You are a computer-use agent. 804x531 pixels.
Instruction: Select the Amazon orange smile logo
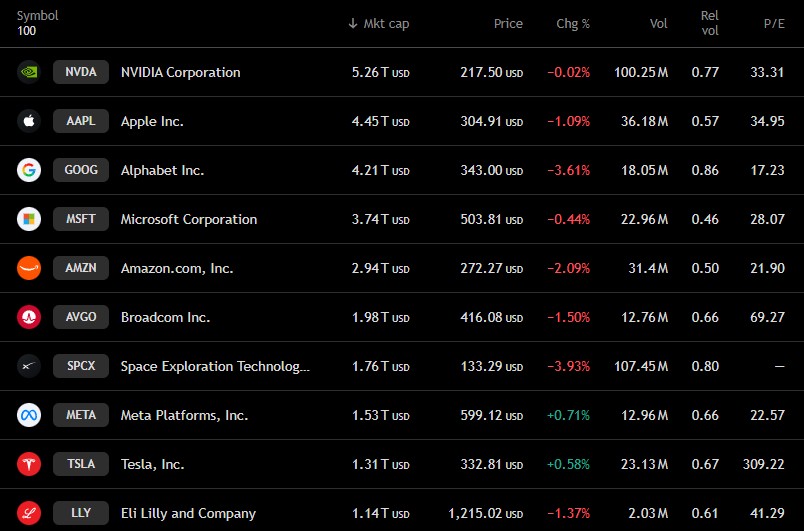pyautogui.click(x=29, y=268)
